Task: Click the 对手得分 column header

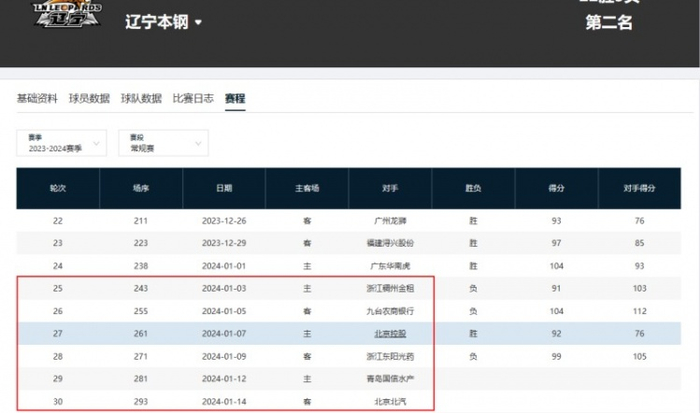Action: 639,188
